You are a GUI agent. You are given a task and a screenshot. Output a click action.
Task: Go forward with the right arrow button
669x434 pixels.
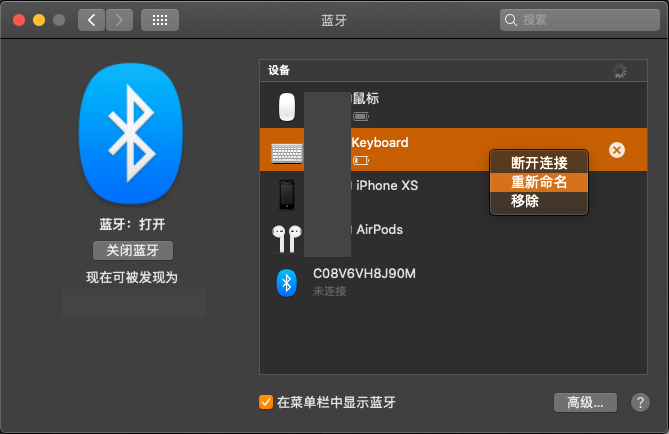pyautogui.click(x=119, y=19)
